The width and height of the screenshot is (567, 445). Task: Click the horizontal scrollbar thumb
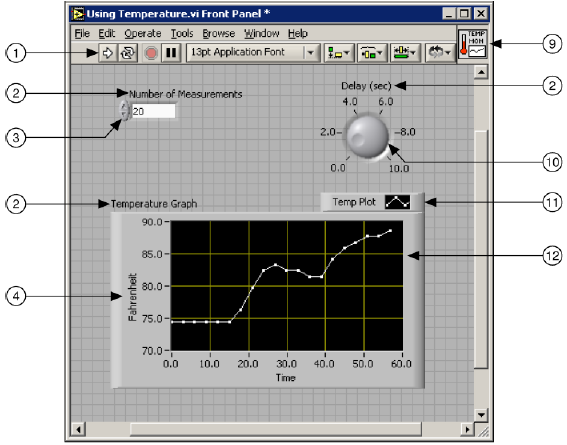pos(276,429)
